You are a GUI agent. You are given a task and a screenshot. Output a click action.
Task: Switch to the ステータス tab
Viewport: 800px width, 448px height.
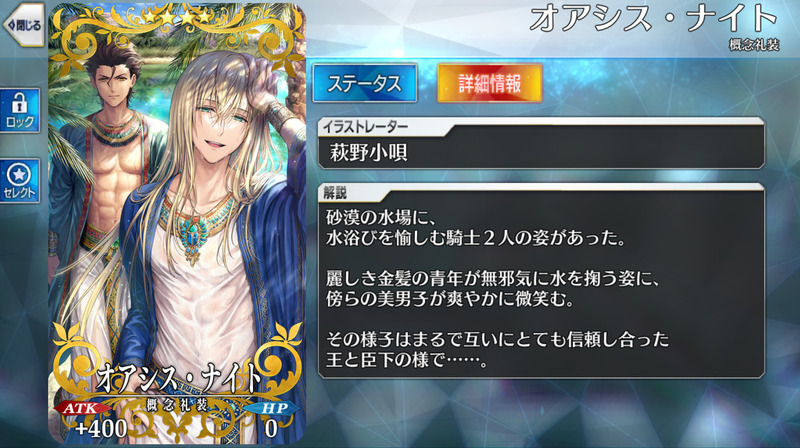364,83
